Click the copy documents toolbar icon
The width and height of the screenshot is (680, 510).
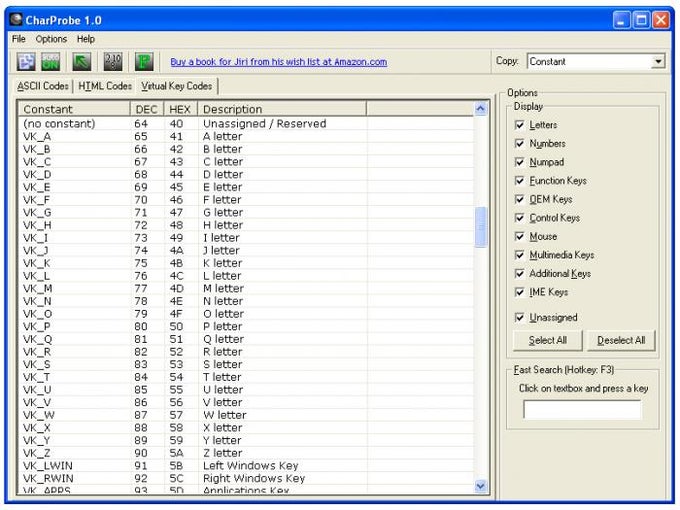tap(26, 62)
